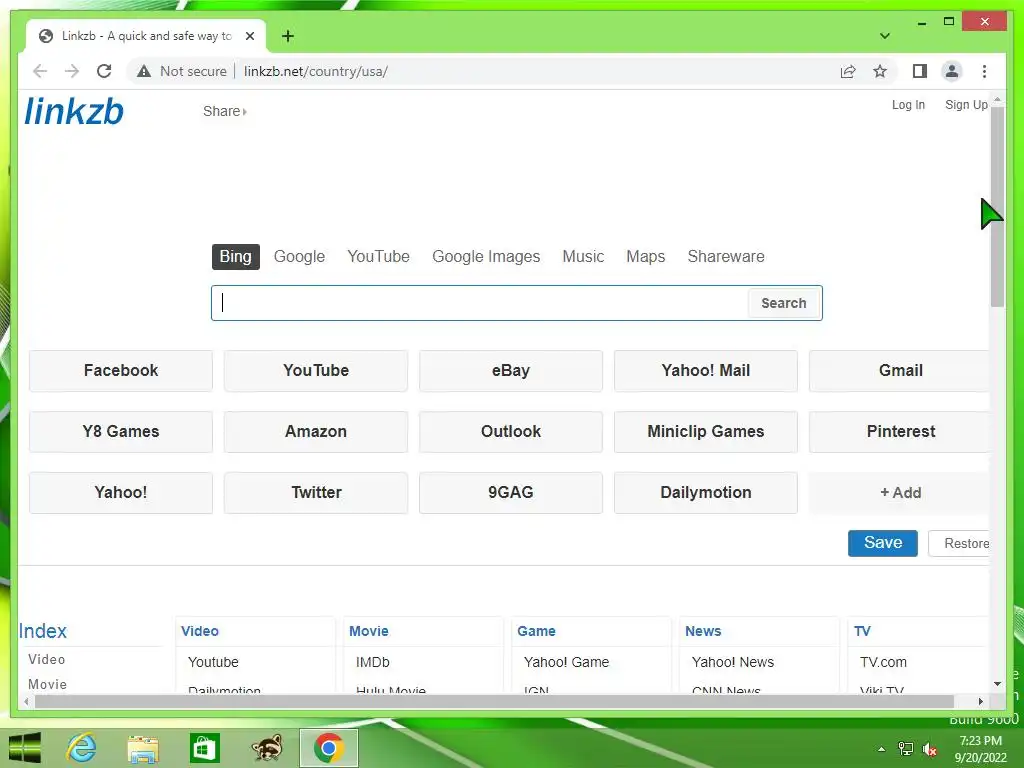Click the vertical scrollbar thumb
The height and width of the screenshot is (768, 1024).
pyautogui.click(x=997, y=206)
